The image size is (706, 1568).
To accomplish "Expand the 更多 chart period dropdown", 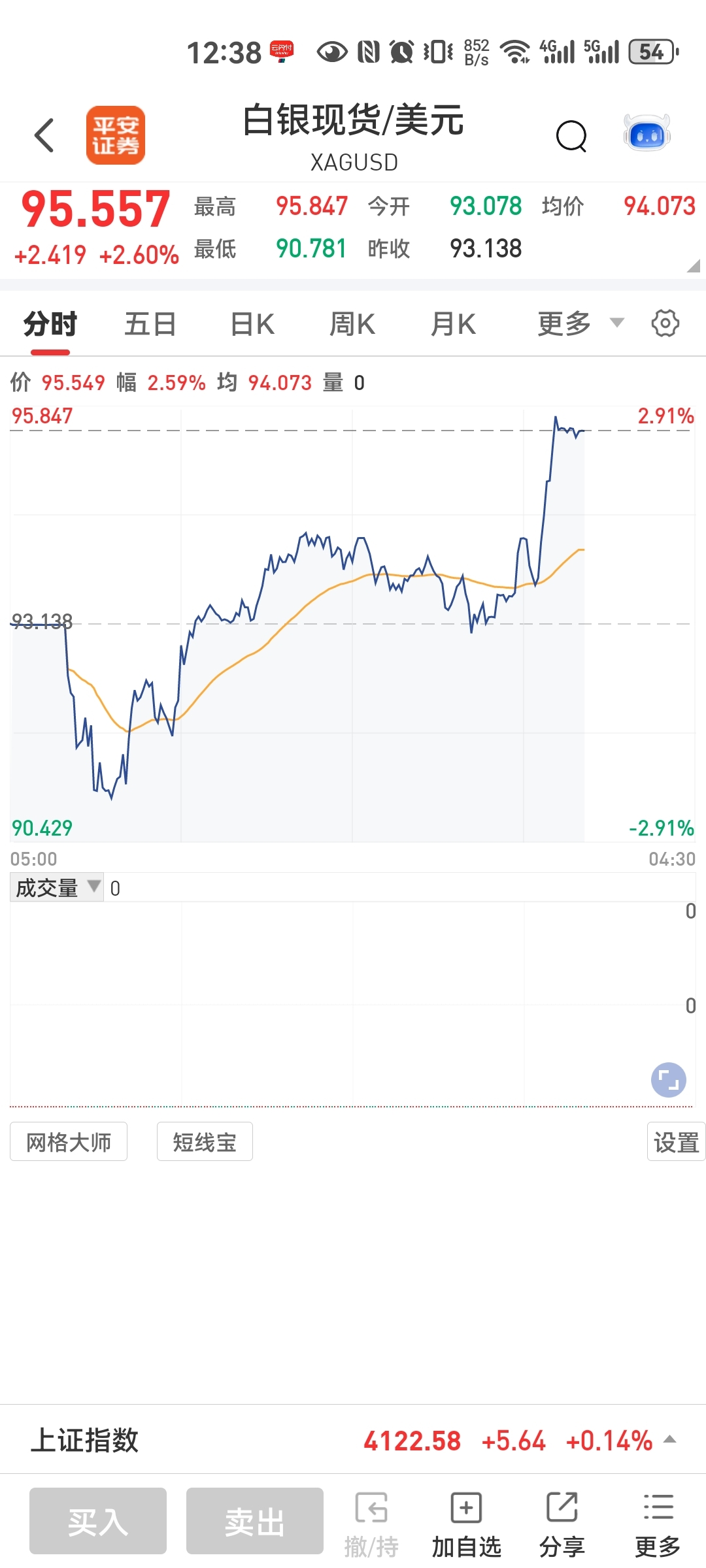I will pyautogui.click(x=579, y=323).
